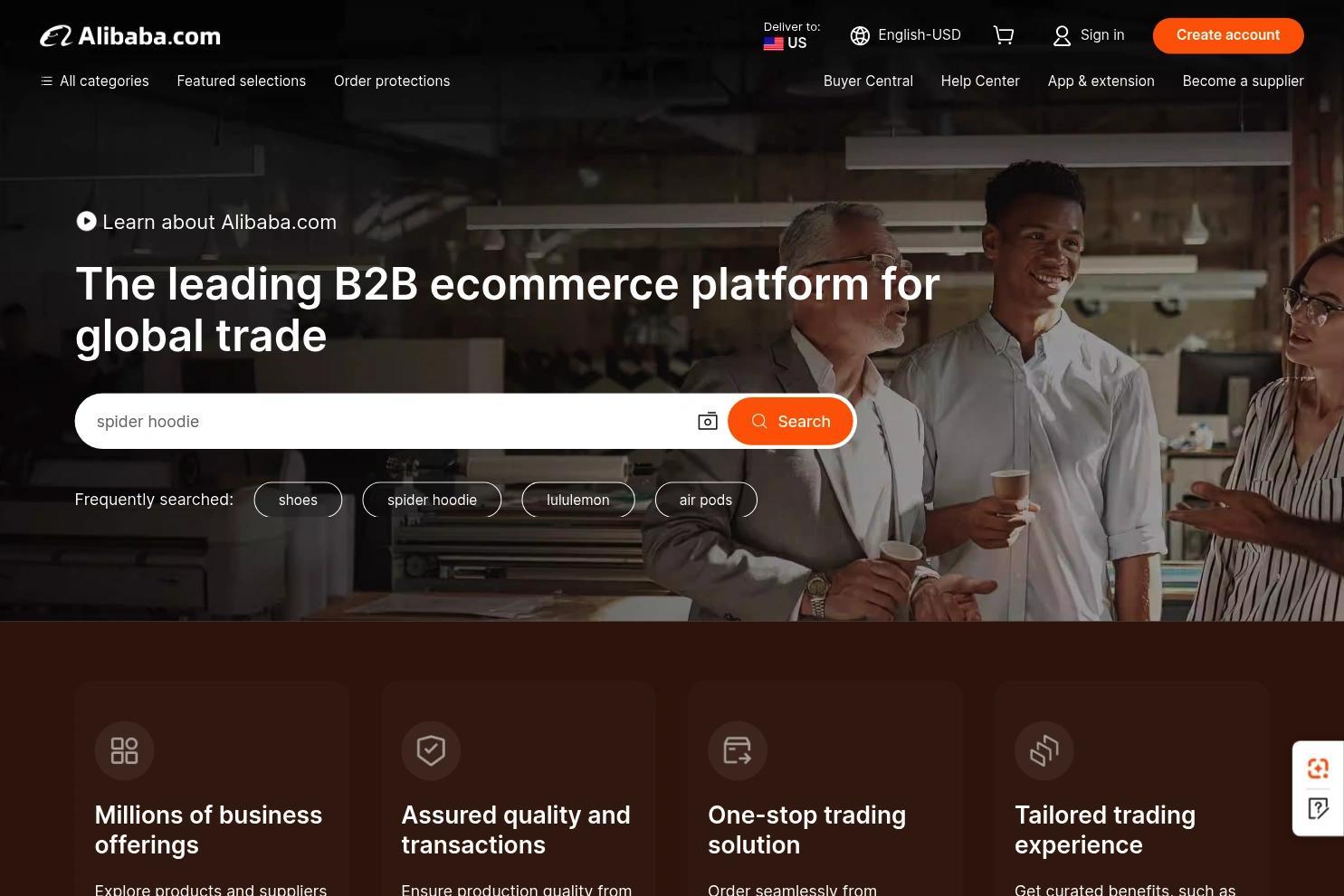This screenshot has width=1344, height=896.
Task: Click the user profile icon
Action: 1061,35
